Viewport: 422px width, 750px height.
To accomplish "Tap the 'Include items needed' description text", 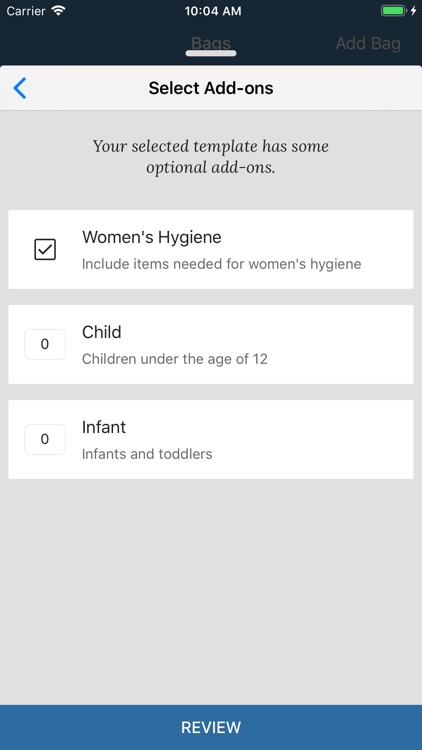I will pyautogui.click(x=222, y=264).
